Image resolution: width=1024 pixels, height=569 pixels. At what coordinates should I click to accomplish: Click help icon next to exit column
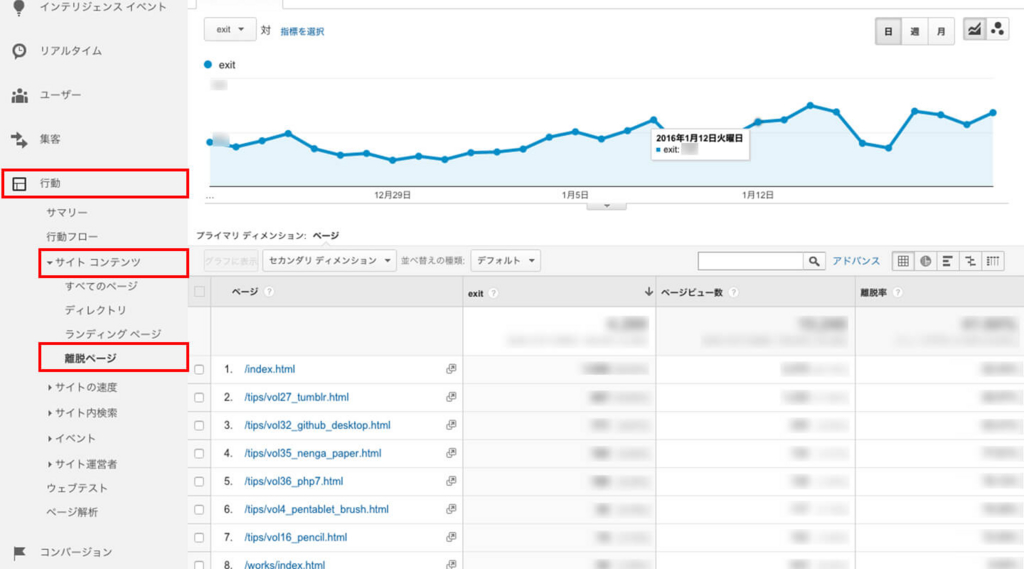[494, 293]
